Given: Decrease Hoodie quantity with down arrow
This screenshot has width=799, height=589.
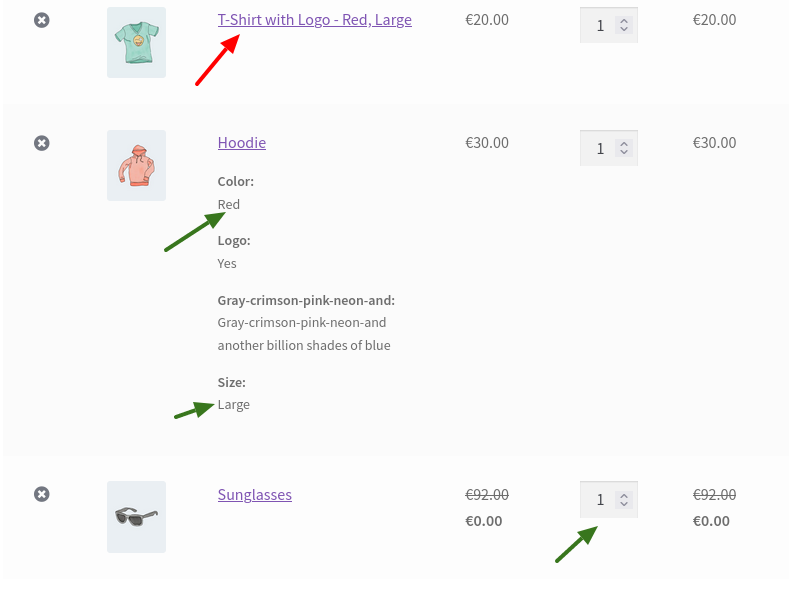Looking at the screenshot, I should pyautogui.click(x=624, y=152).
